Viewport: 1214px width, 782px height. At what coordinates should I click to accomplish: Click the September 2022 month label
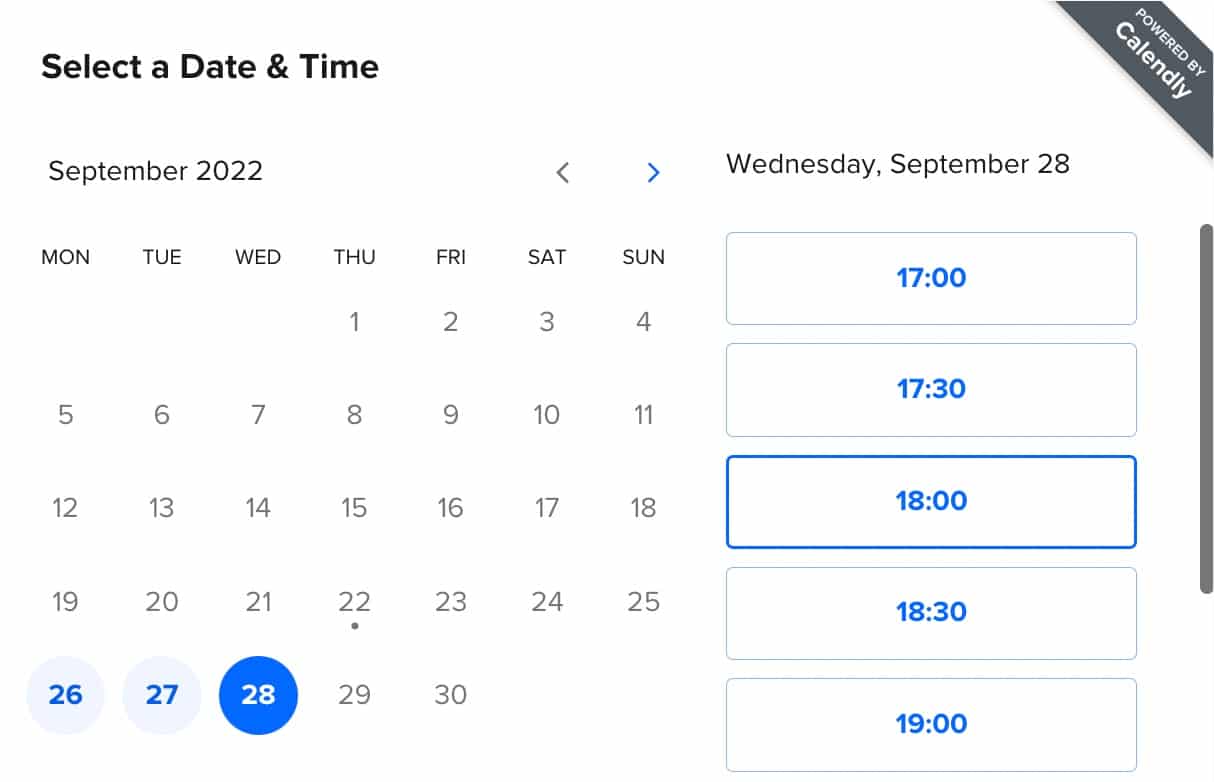coord(155,171)
